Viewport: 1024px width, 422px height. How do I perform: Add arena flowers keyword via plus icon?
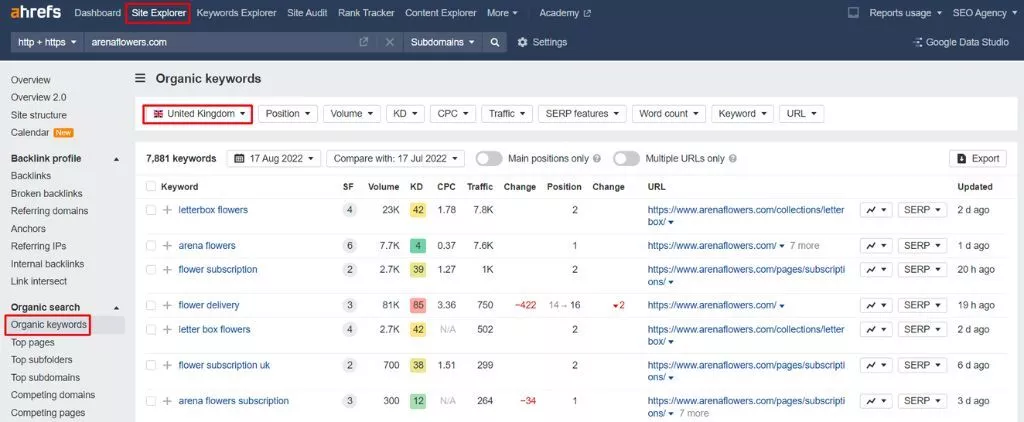[167, 246]
